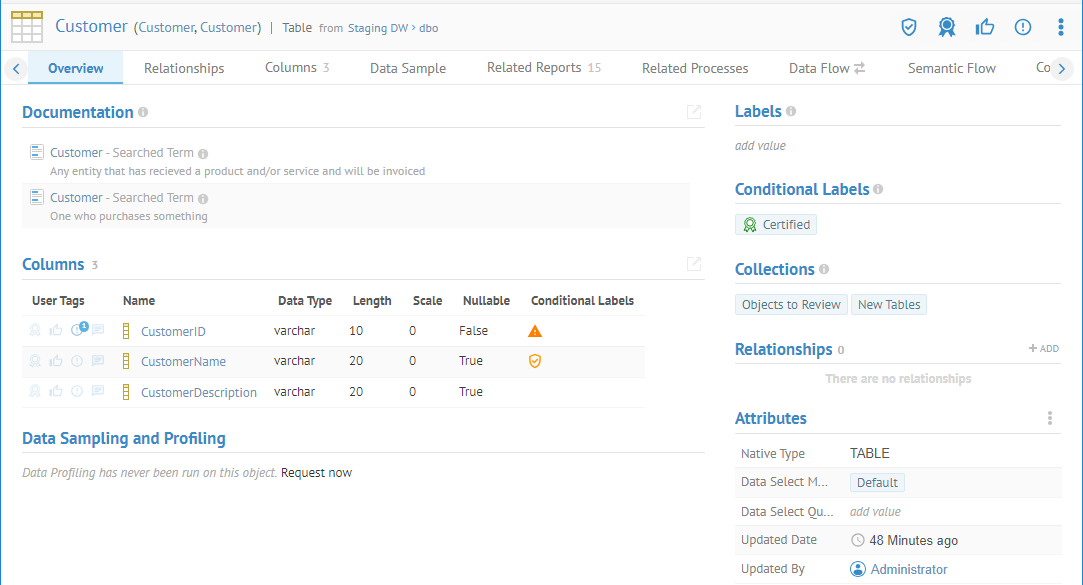1083x585 pixels.
Task: Click the thumbs-up endorse icon in header
Action: (985, 27)
